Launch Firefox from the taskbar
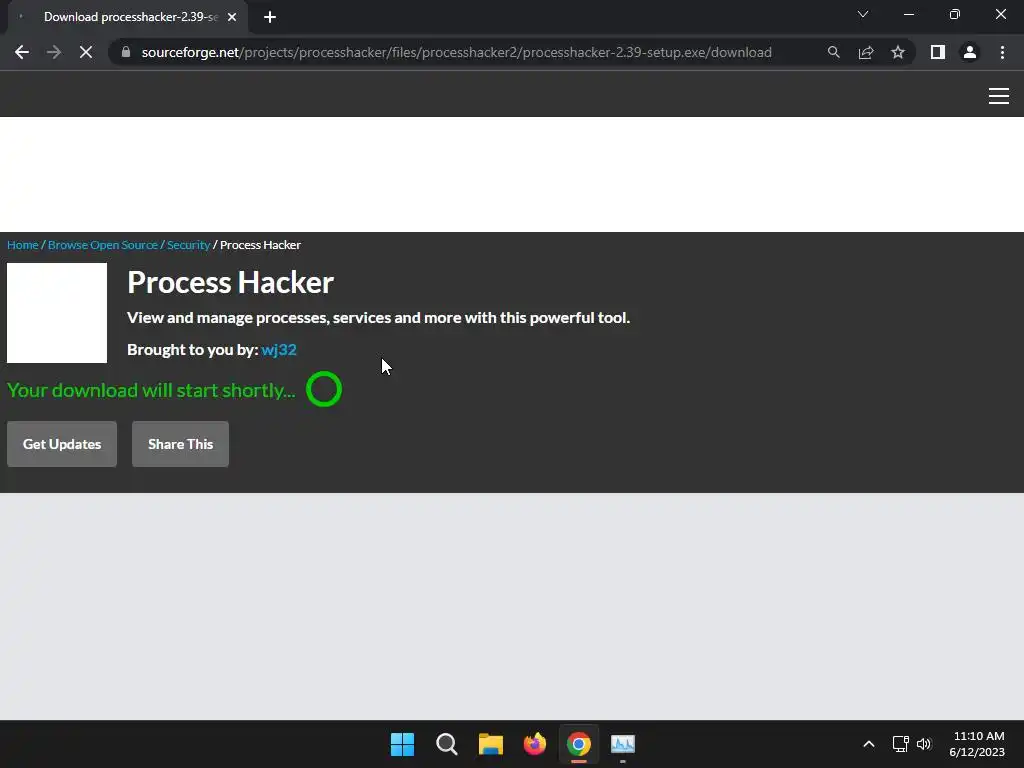Viewport: 1024px width, 768px height. [x=535, y=744]
